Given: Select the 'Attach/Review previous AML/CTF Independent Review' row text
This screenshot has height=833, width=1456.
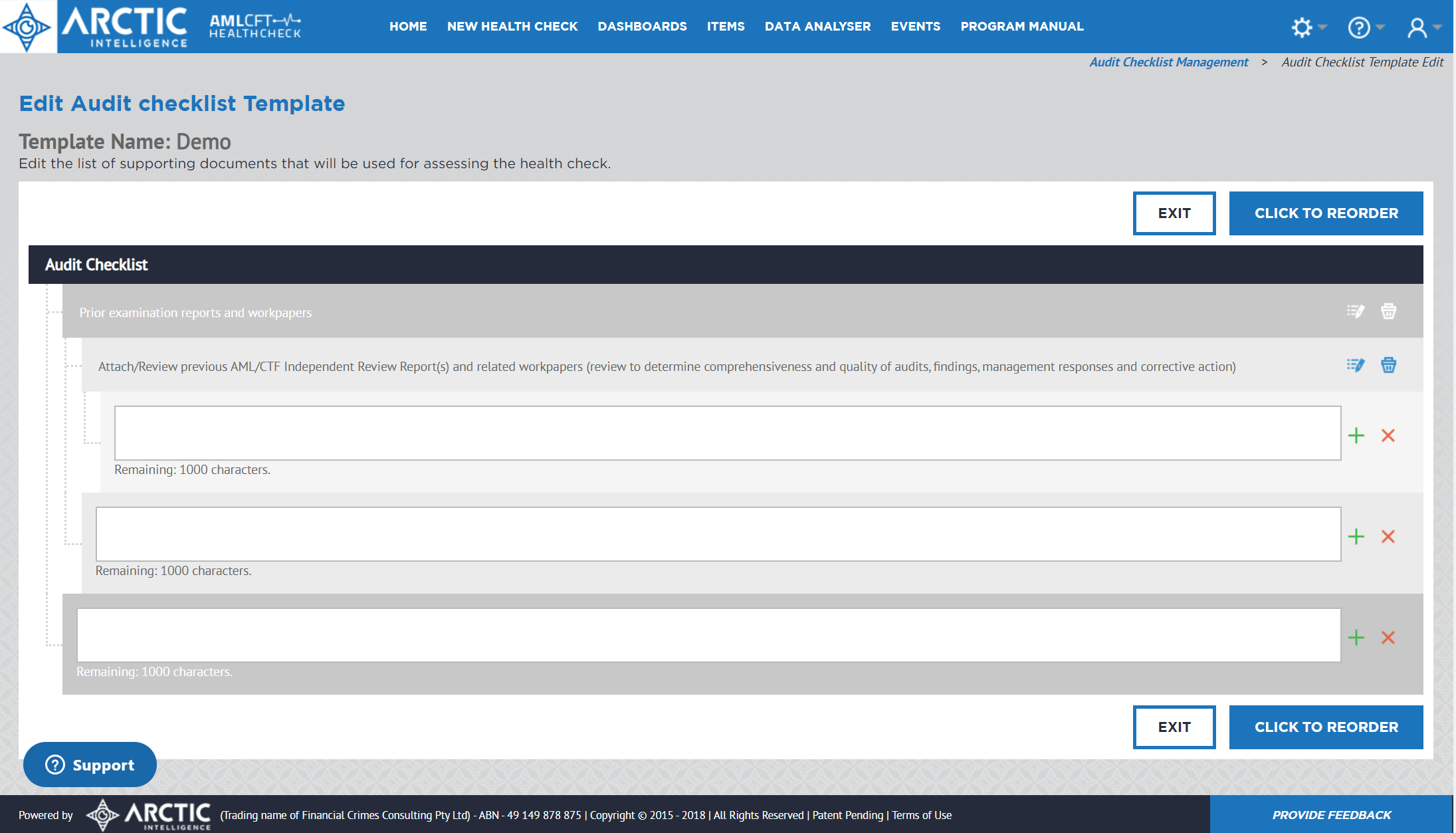Looking at the screenshot, I should [667, 366].
